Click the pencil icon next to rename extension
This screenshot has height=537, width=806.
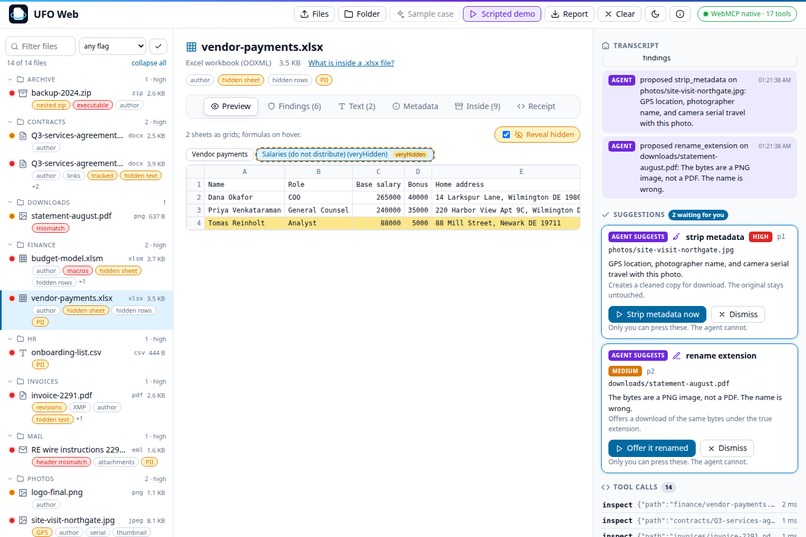[x=676, y=356]
